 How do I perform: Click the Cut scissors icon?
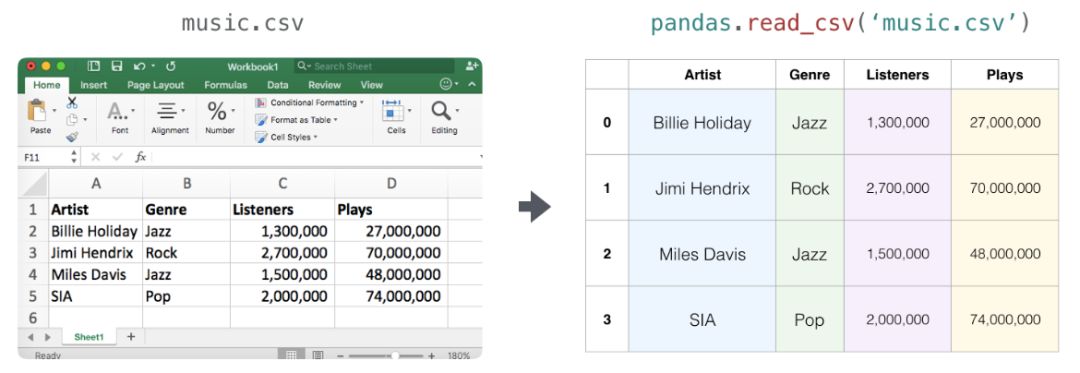72,103
